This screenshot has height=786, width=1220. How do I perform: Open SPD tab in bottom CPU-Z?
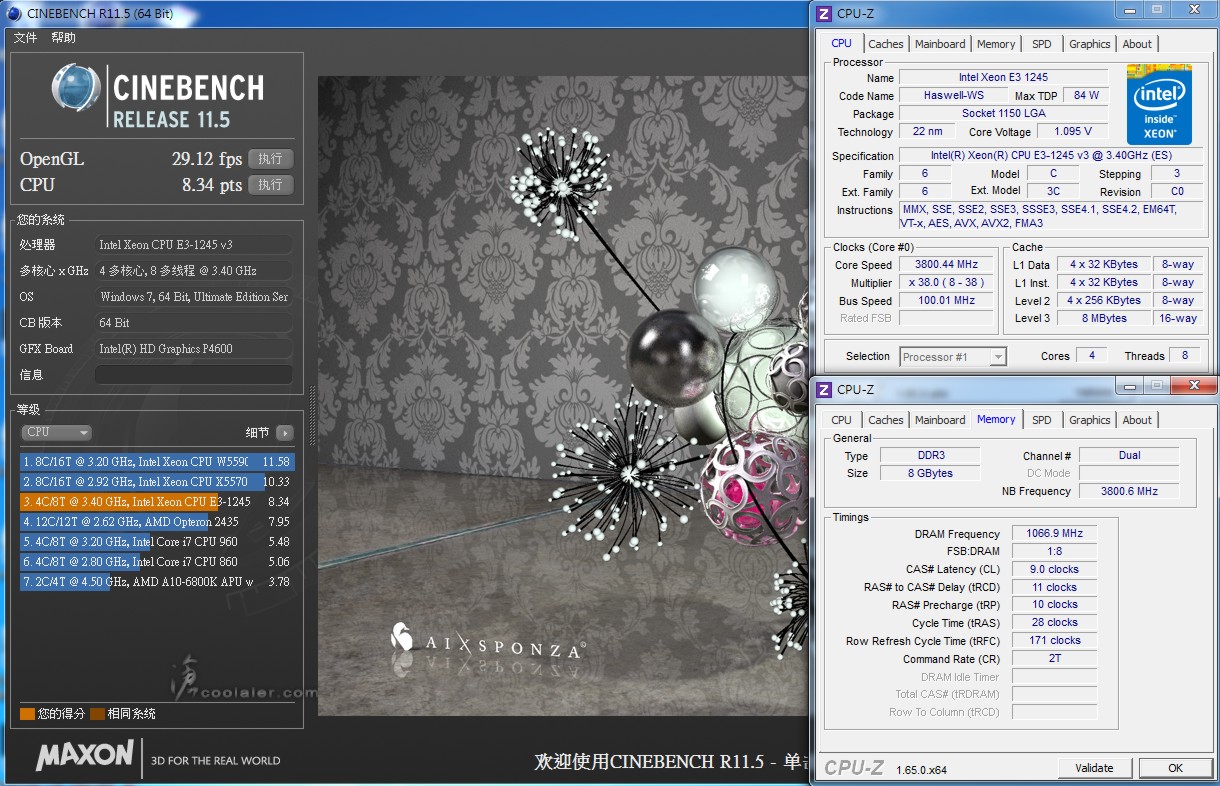pyautogui.click(x=1042, y=420)
